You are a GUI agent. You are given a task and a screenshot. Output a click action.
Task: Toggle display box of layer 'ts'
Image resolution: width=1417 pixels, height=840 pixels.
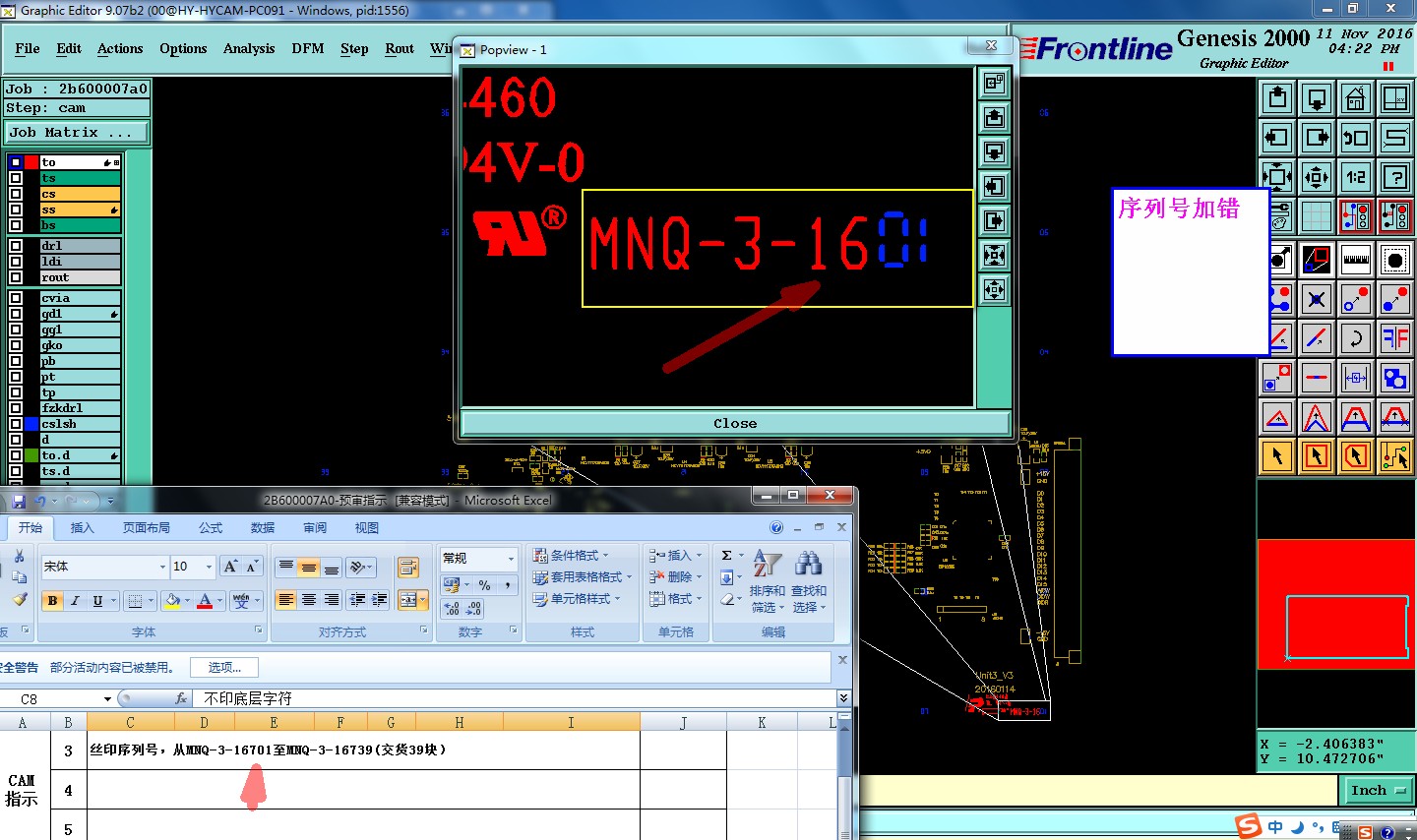15,178
